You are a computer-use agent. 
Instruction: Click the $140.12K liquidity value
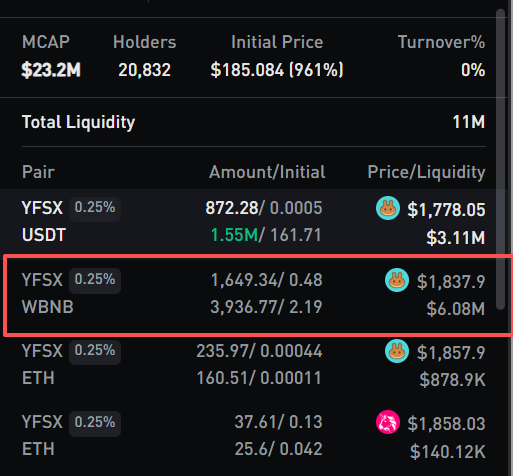coord(447,452)
